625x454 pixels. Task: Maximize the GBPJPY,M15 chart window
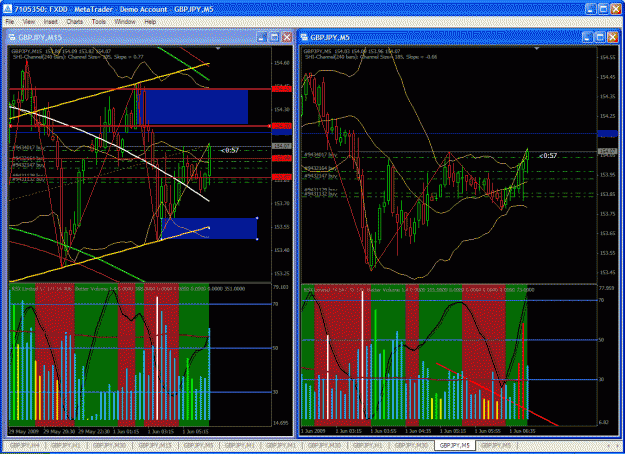click(274, 37)
